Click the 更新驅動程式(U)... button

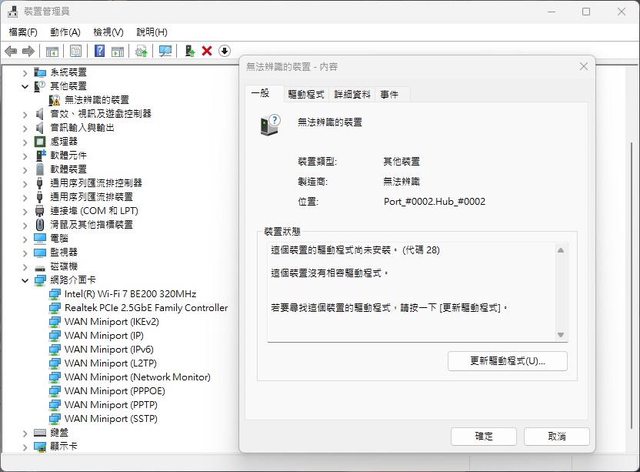point(508,360)
